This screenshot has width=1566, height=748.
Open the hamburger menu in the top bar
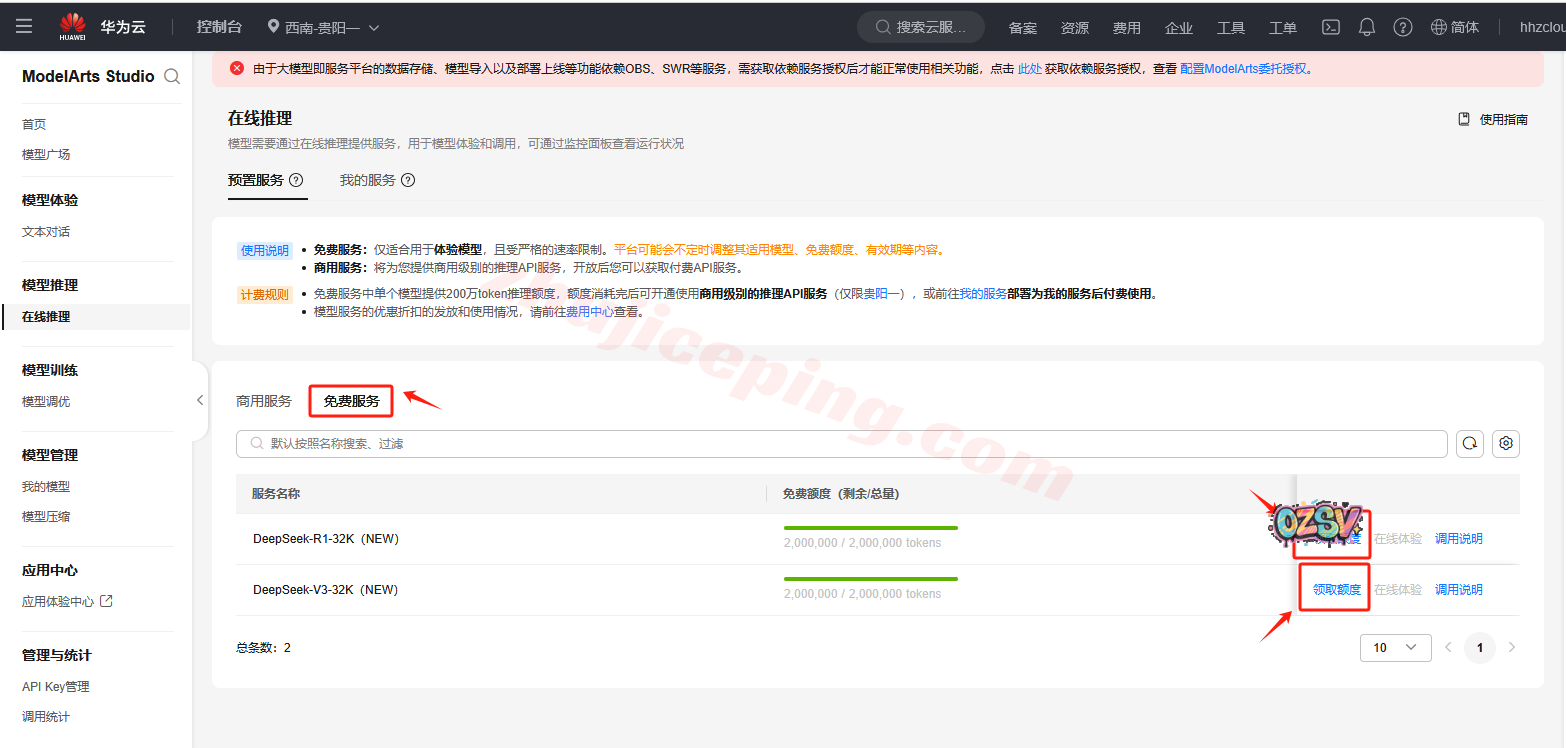click(x=24, y=27)
